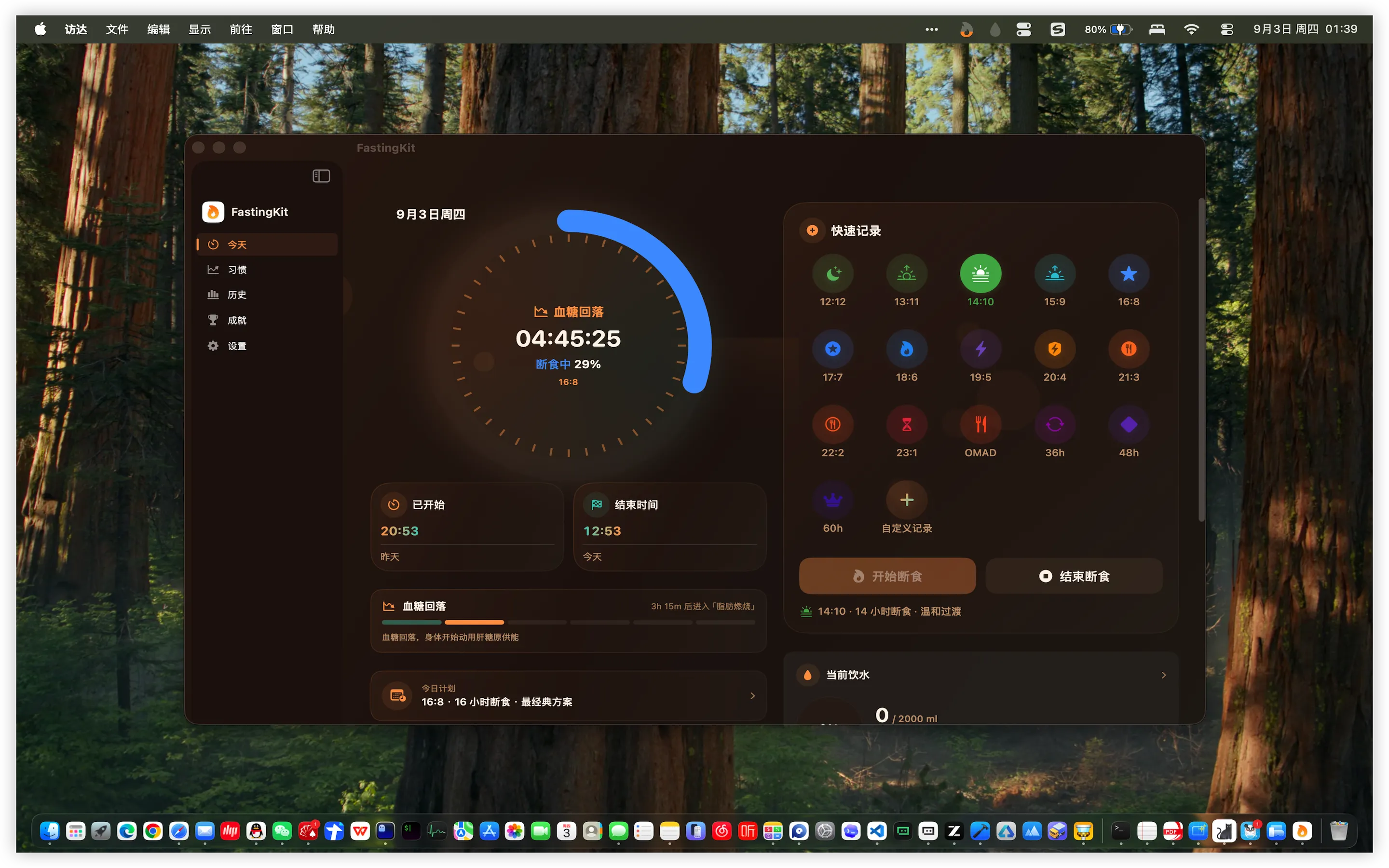1389x868 pixels.
Task: Click the FastingKit flame menu bar icon
Action: [967, 29]
